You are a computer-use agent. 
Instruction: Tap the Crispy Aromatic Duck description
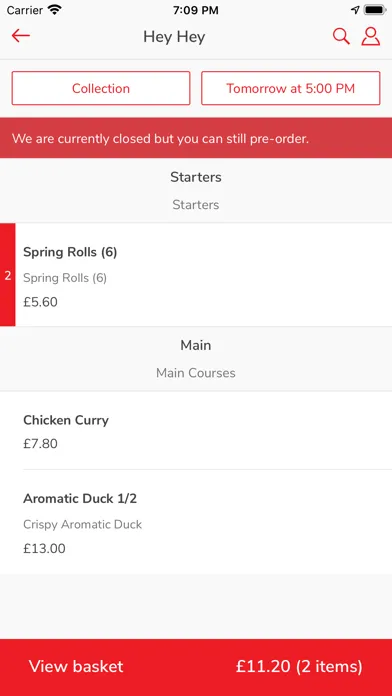click(x=83, y=524)
